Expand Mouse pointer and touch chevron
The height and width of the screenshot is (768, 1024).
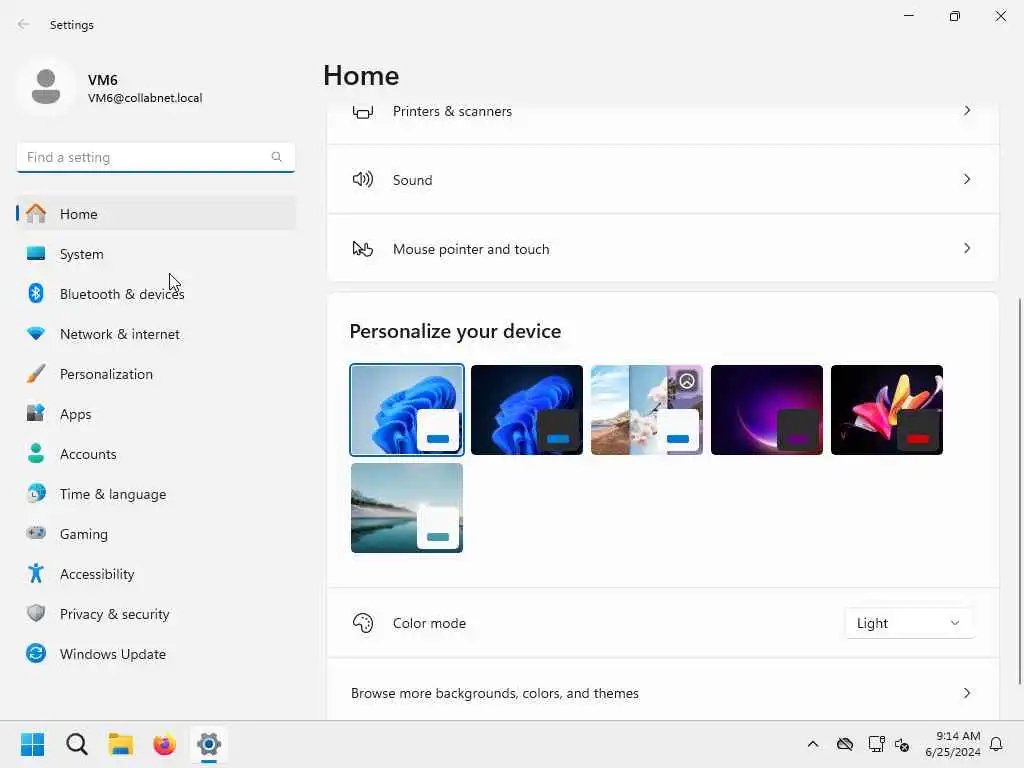967,248
